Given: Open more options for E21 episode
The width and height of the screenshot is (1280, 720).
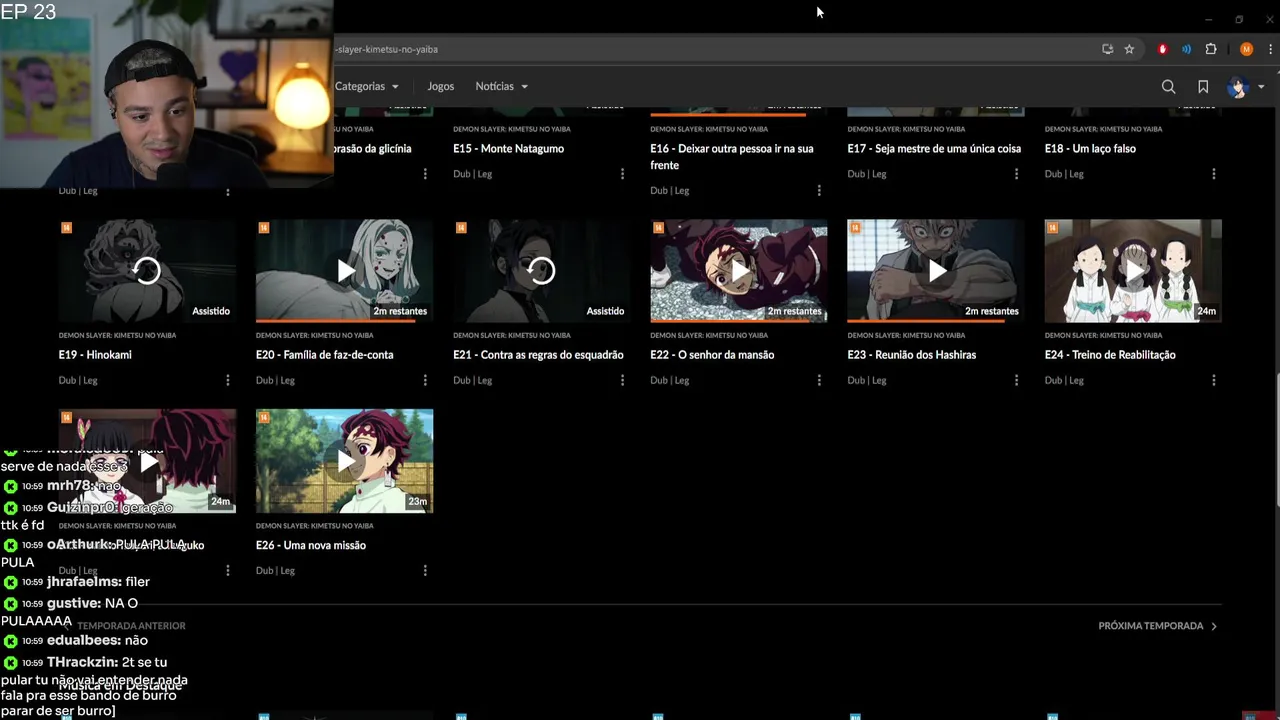Looking at the screenshot, I should tap(622, 380).
